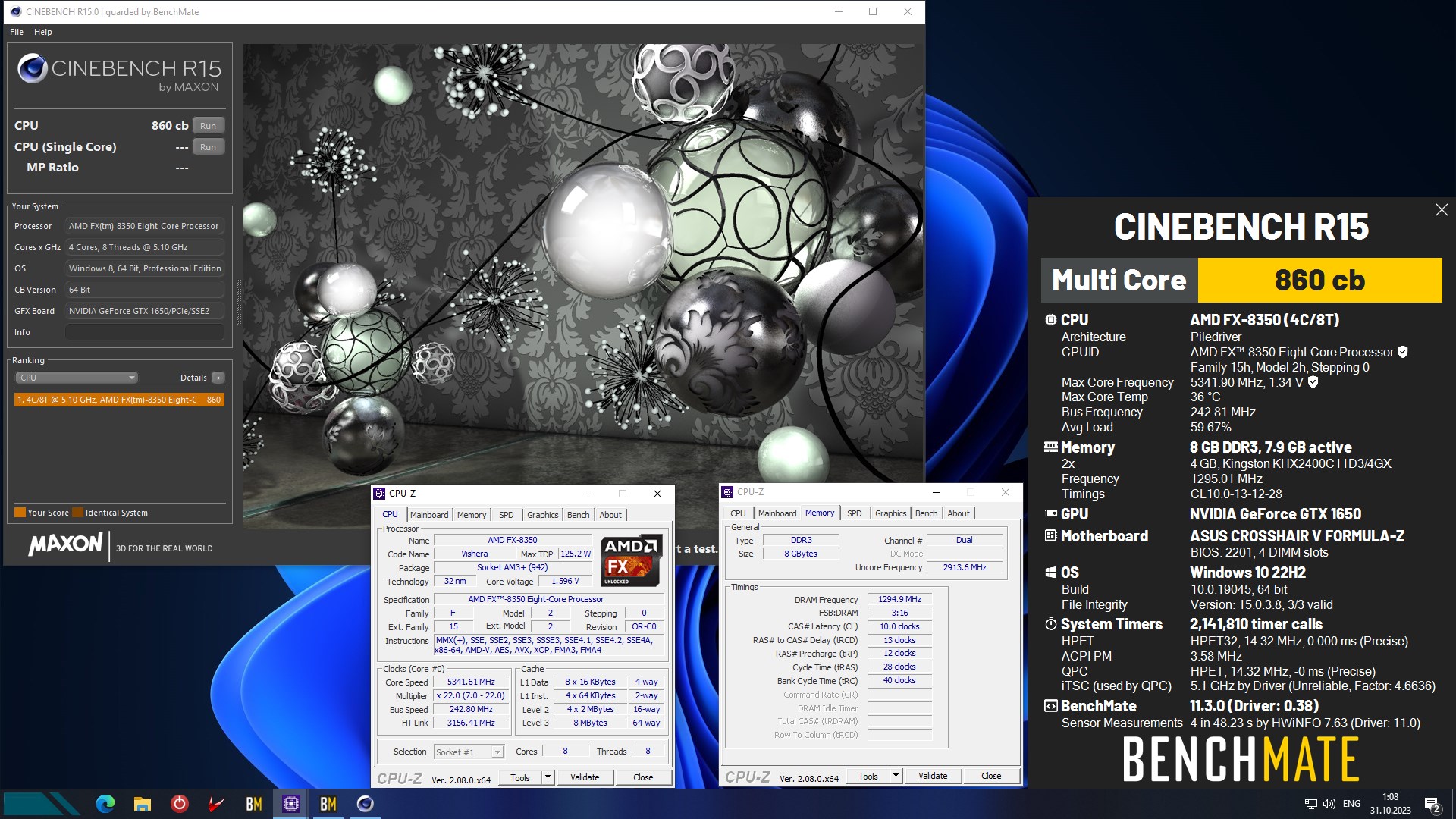Screen dimensions: 1456x819
Task: Switch to the Bench tab in left CPU-Z window
Action: point(579,515)
